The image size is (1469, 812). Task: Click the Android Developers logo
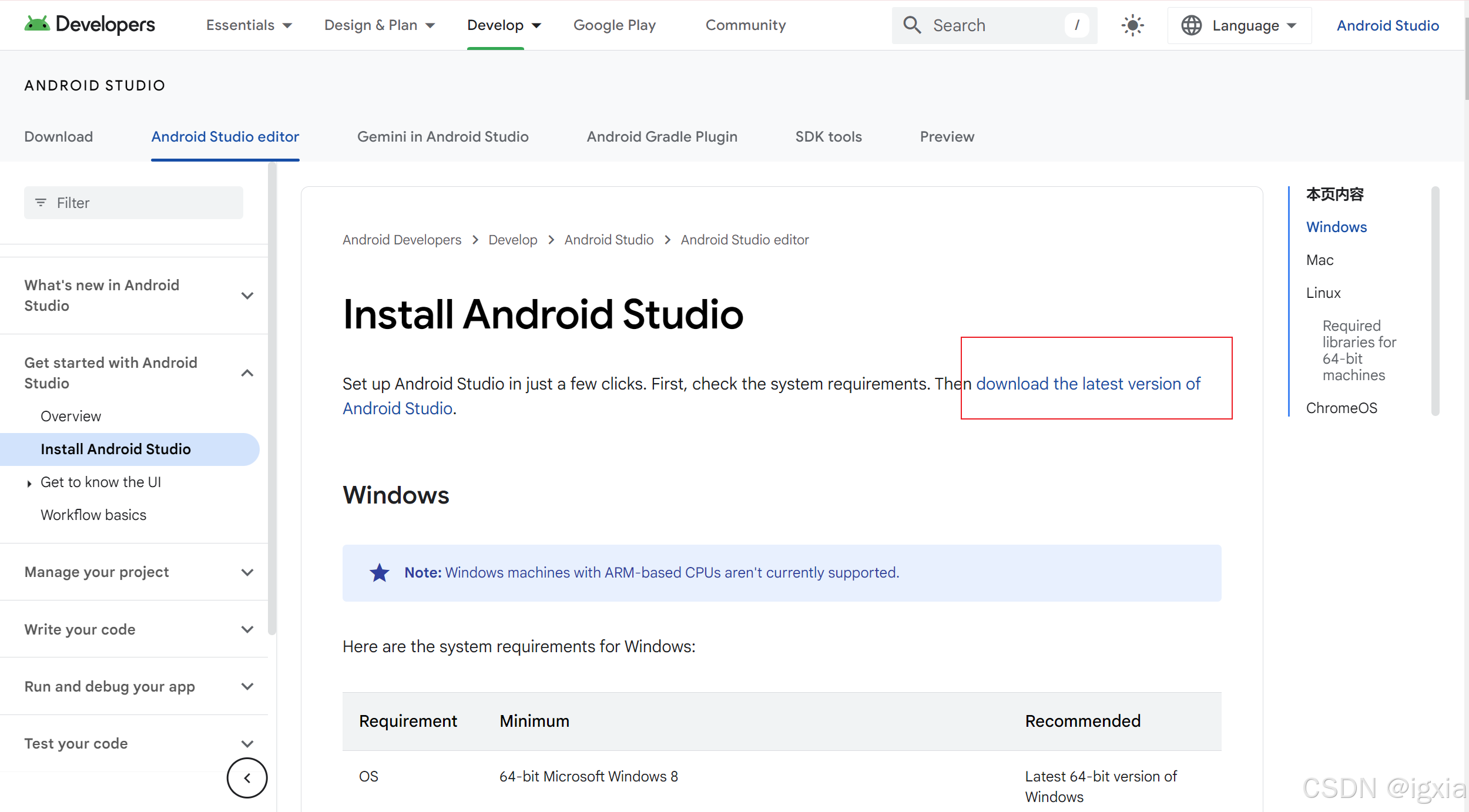tap(89, 25)
